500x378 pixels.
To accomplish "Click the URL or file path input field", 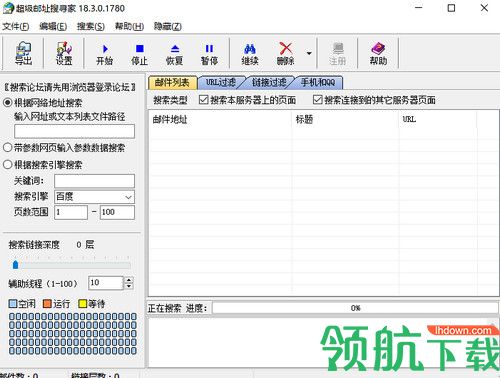I will pyautogui.click(x=74, y=131).
